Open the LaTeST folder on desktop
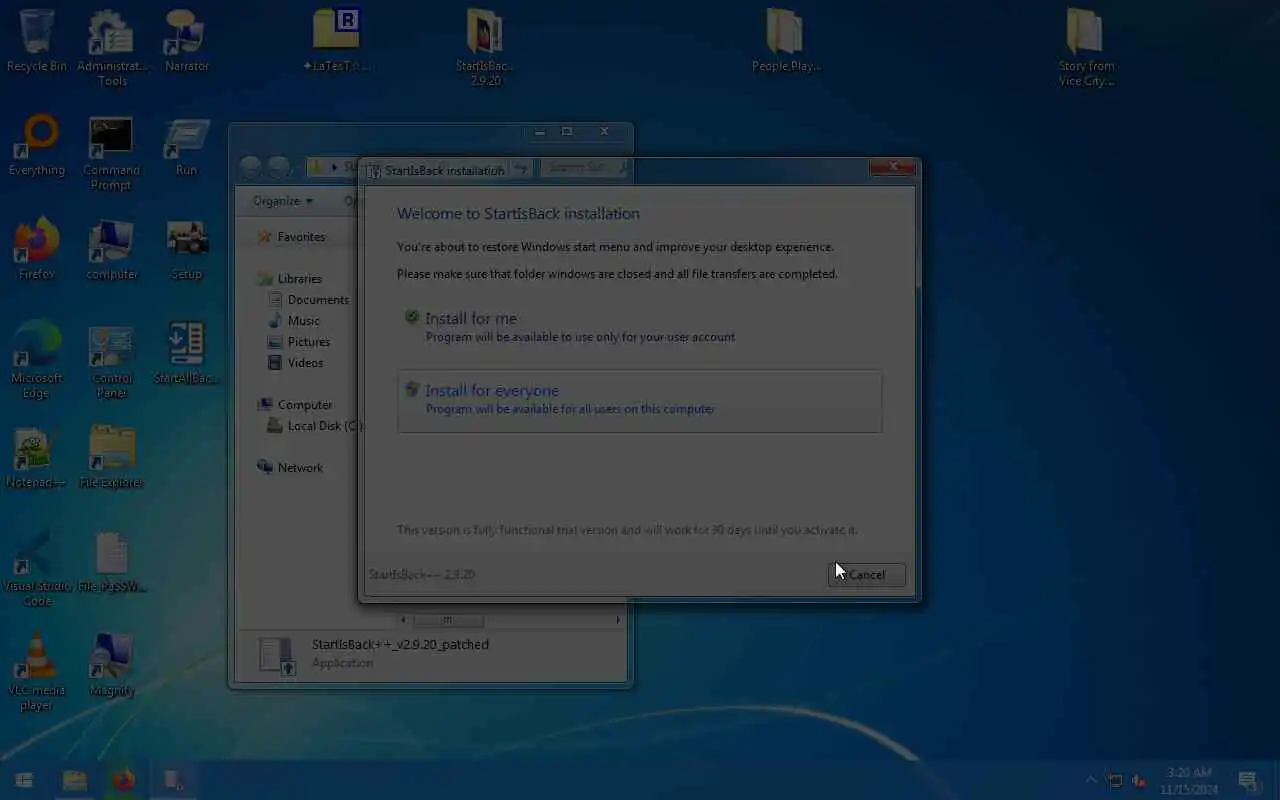Screen dimensions: 1280x800 pyautogui.click(x=336, y=40)
